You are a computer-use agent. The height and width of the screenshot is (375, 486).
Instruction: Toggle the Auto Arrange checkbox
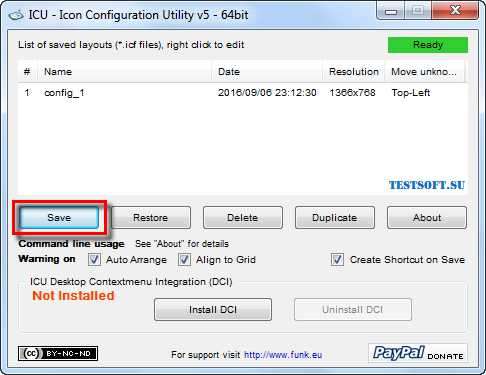pyautogui.click(x=94, y=259)
